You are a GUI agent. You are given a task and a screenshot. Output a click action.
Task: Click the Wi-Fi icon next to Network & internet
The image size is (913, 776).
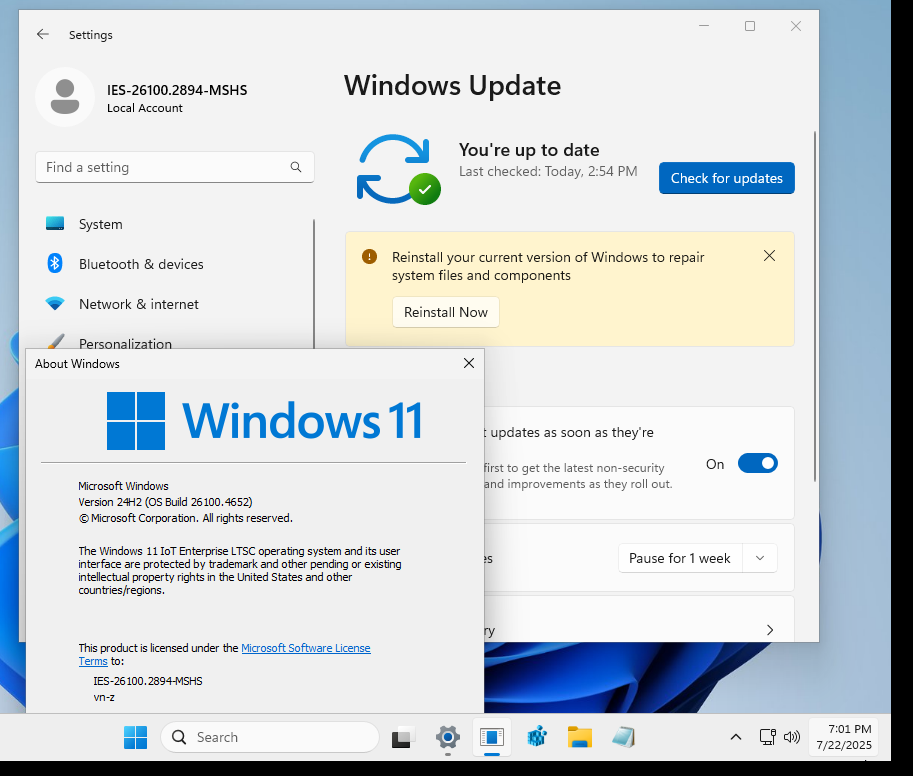tap(55, 303)
